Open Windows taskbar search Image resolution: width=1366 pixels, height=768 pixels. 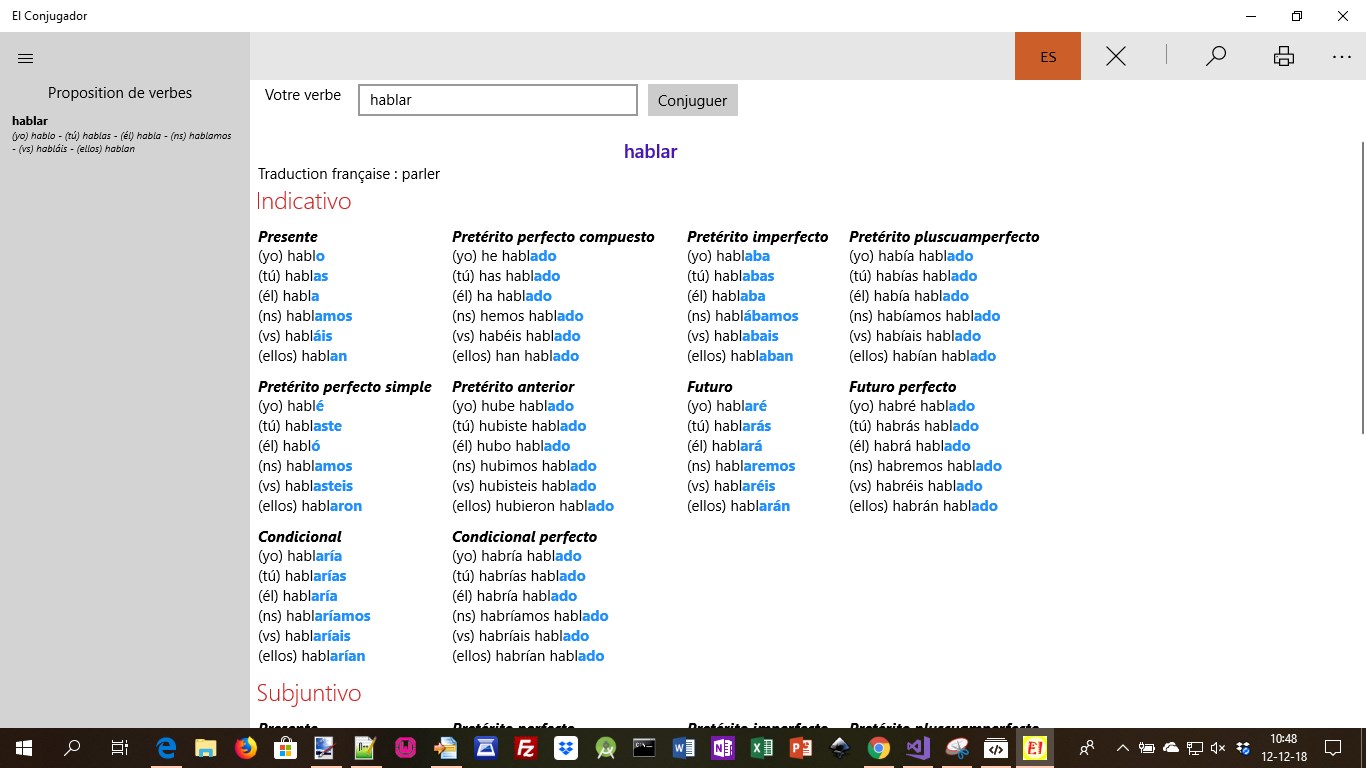[72, 748]
